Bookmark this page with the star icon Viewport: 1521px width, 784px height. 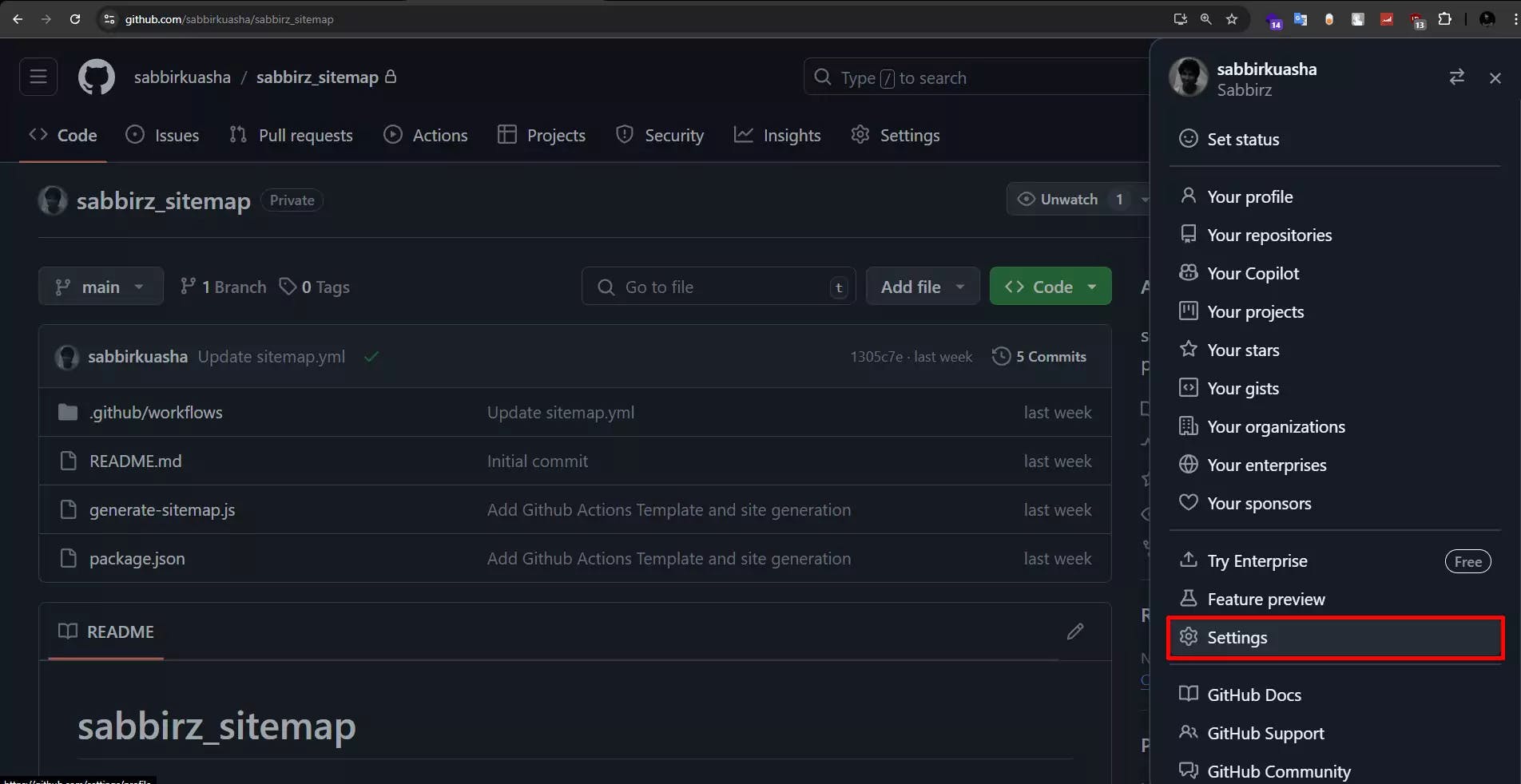(x=1232, y=19)
